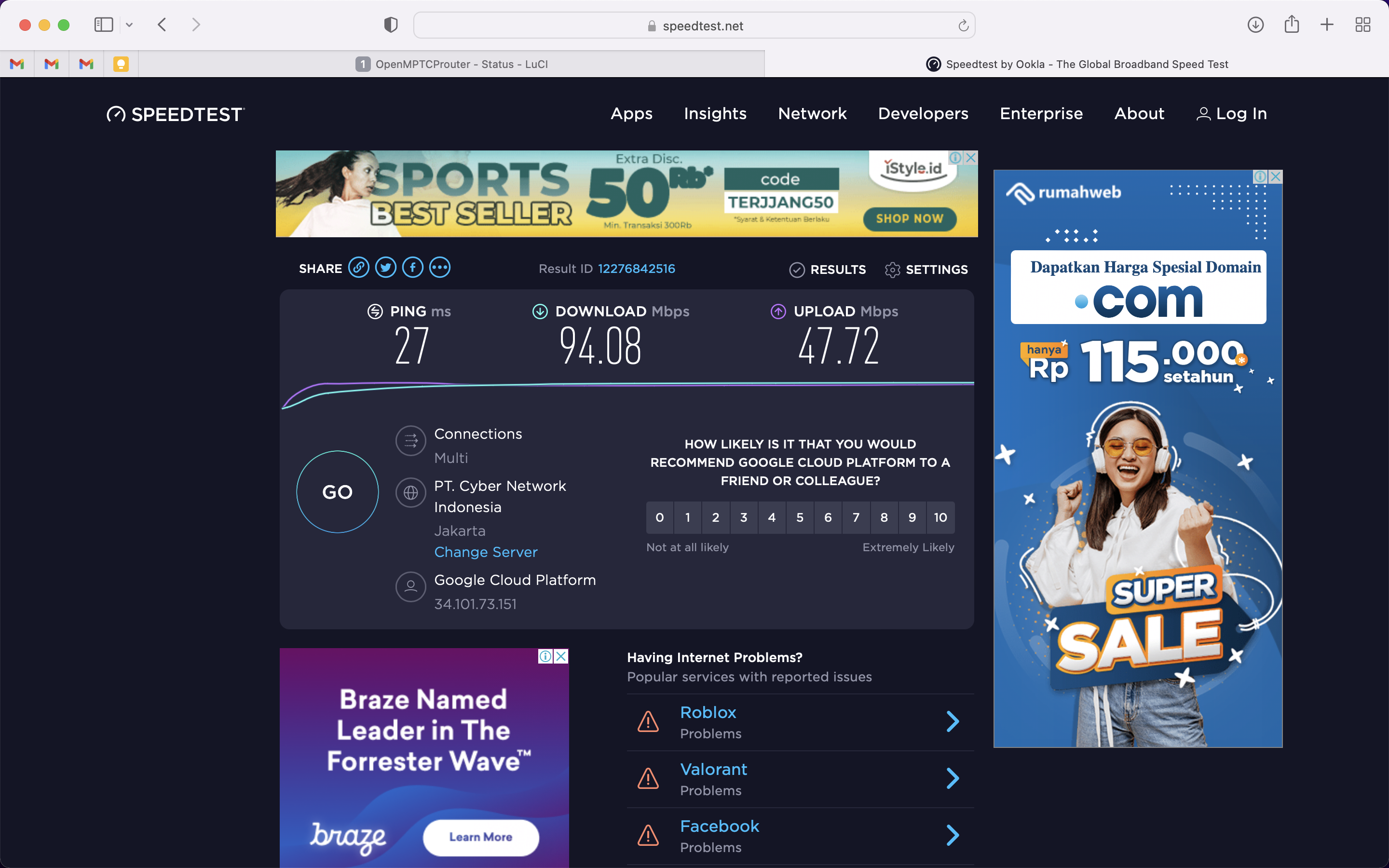Rate recommendation as 9

912,517
